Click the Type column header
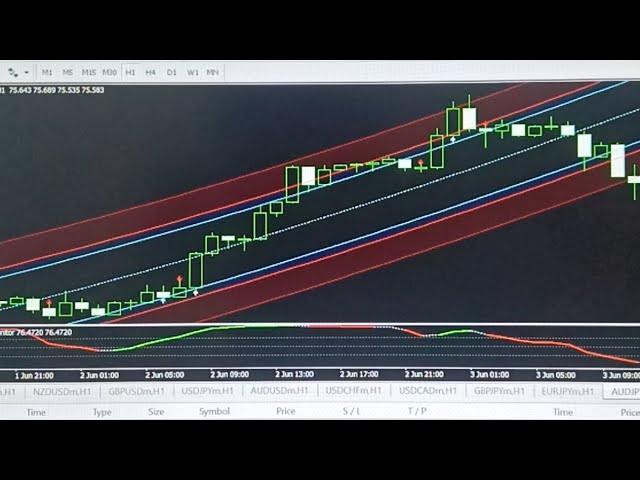 (x=102, y=411)
